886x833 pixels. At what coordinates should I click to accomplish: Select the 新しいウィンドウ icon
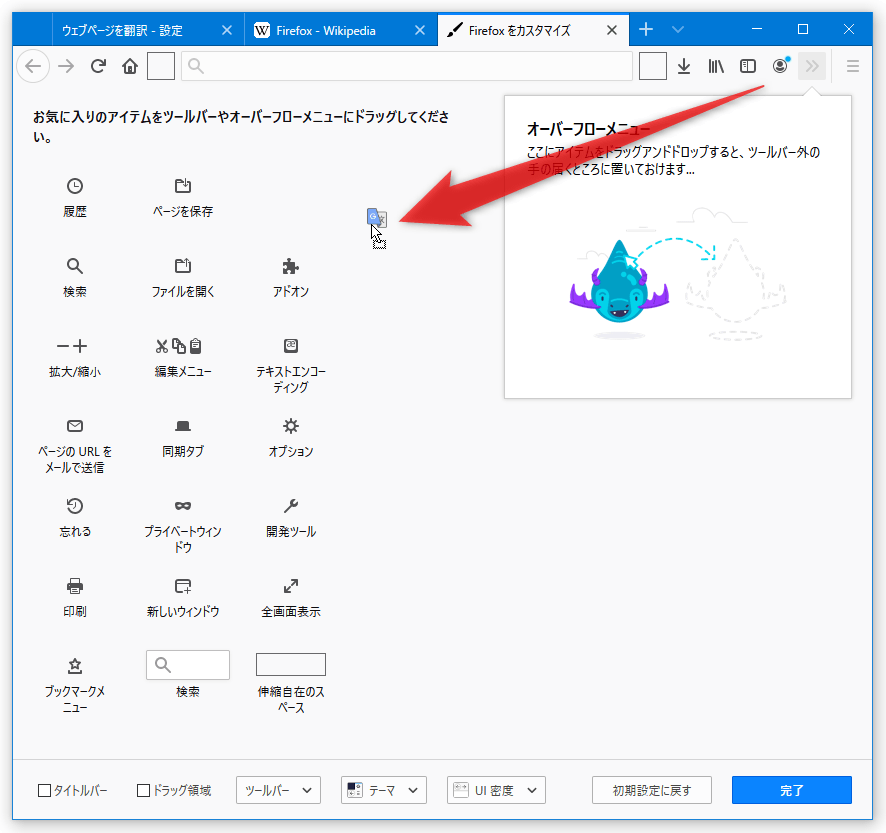tap(183, 586)
